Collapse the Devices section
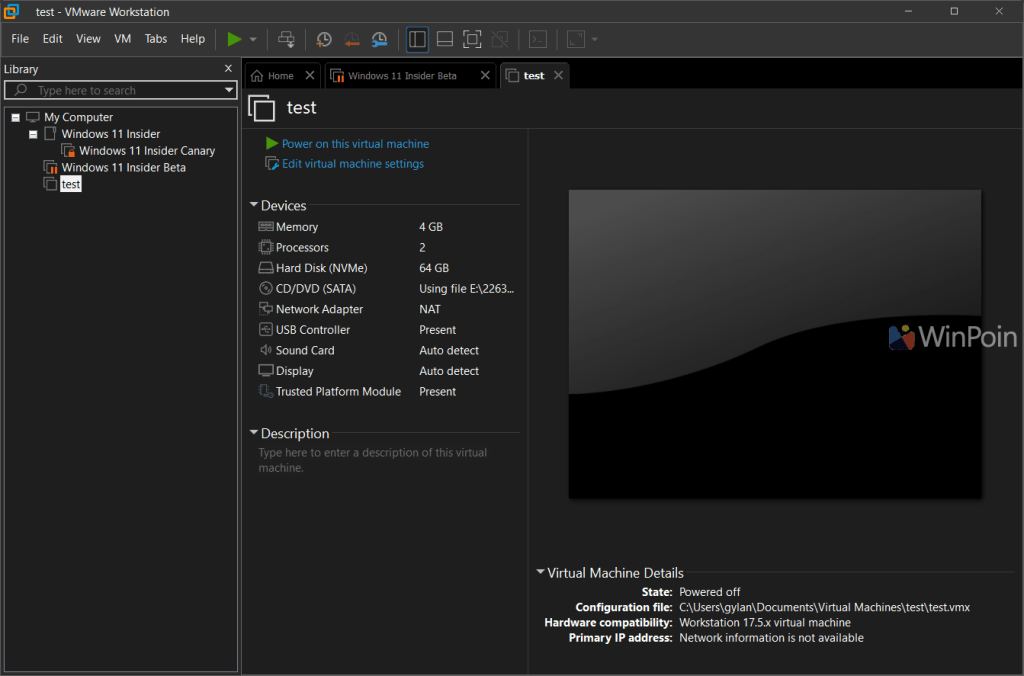The height and width of the screenshot is (676, 1024). [254, 205]
